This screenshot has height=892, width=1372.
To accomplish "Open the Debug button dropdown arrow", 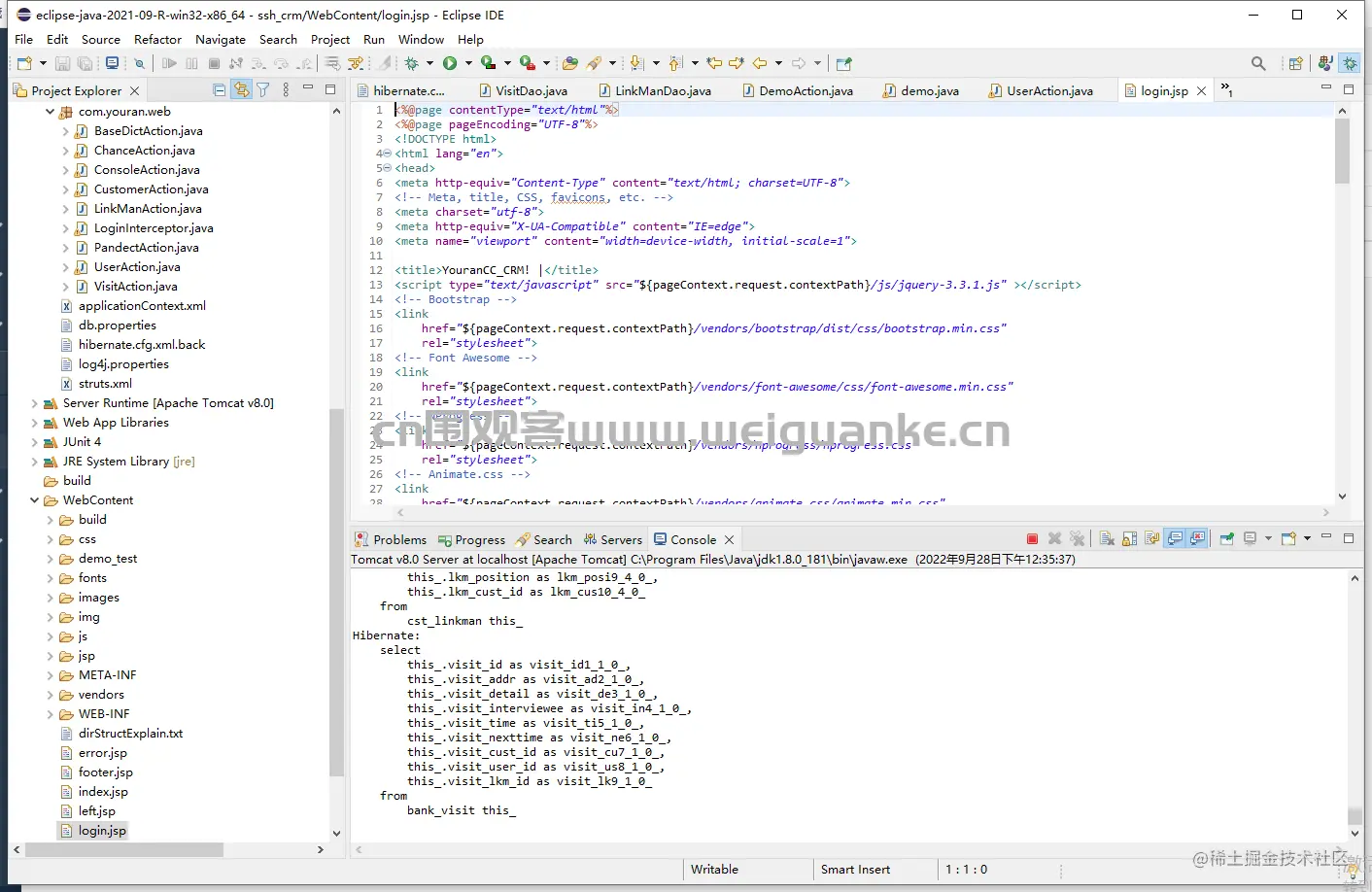I will [x=430, y=63].
